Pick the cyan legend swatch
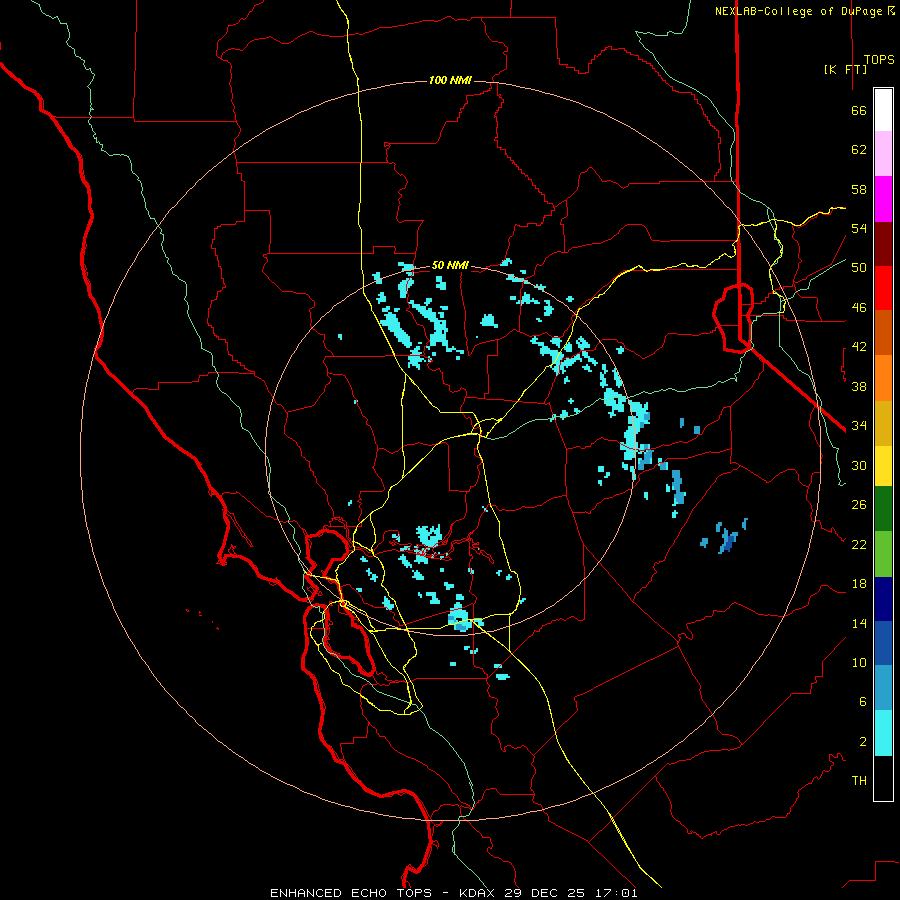Image resolution: width=900 pixels, height=900 pixels. pos(883,733)
